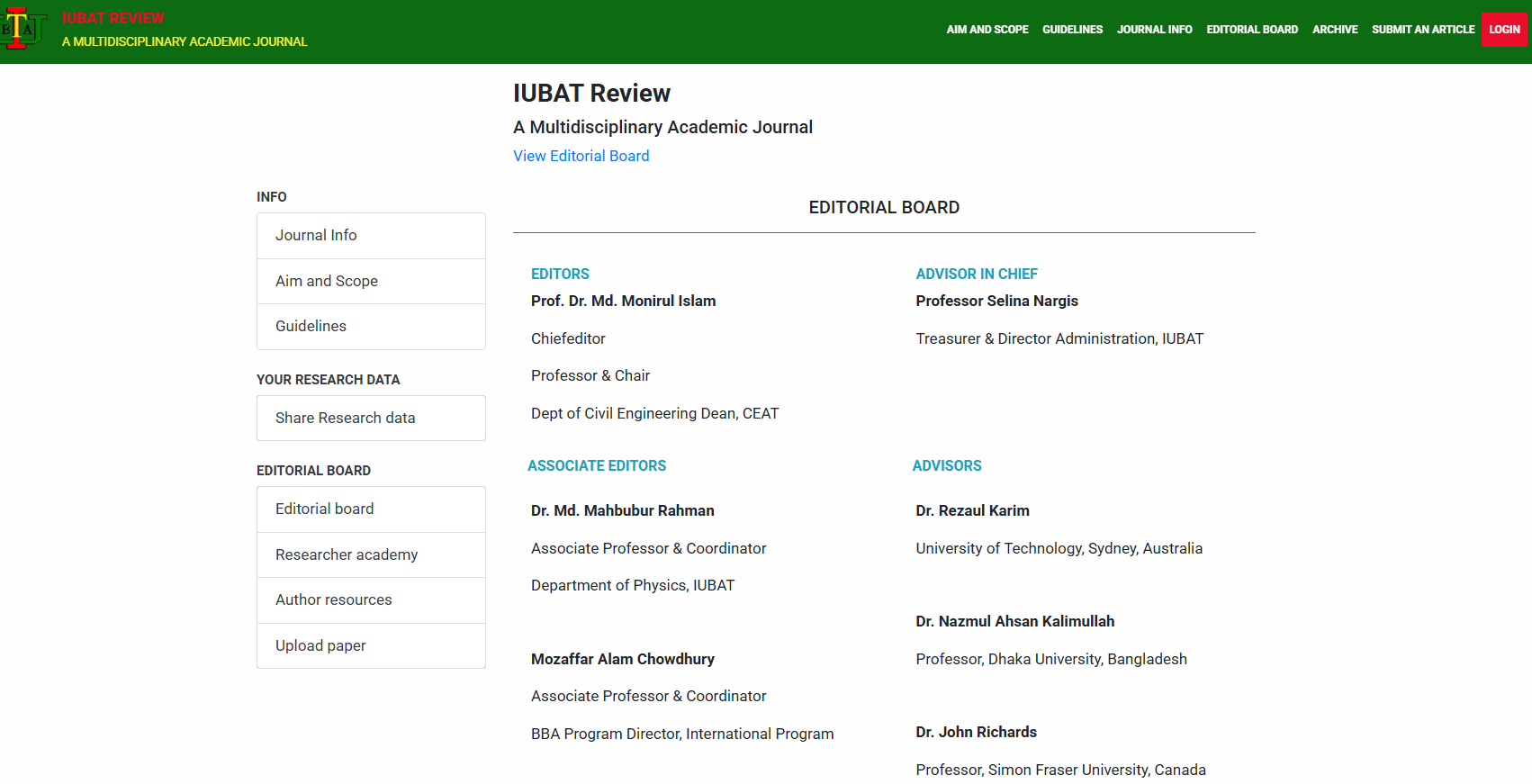
Task: Open Aim and Scope in top navigation
Action: [x=987, y=30]
